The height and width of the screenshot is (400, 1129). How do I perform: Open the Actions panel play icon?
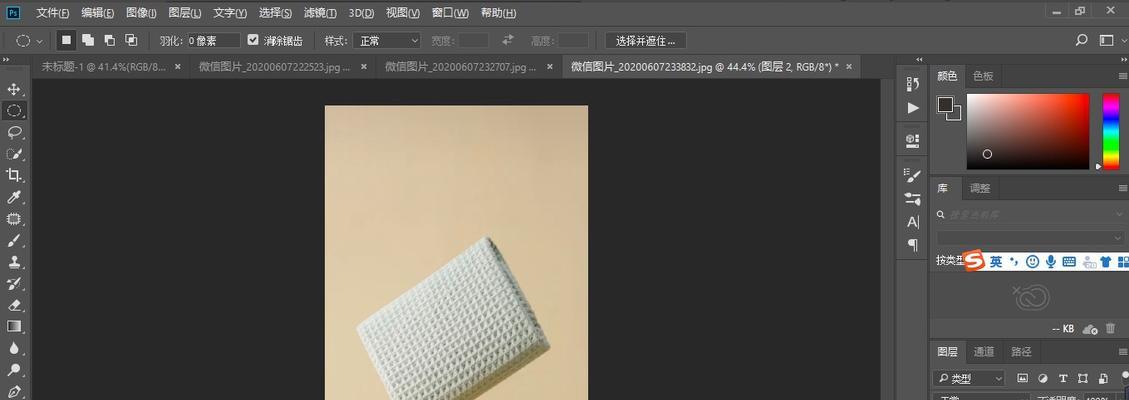pos(913,108)
